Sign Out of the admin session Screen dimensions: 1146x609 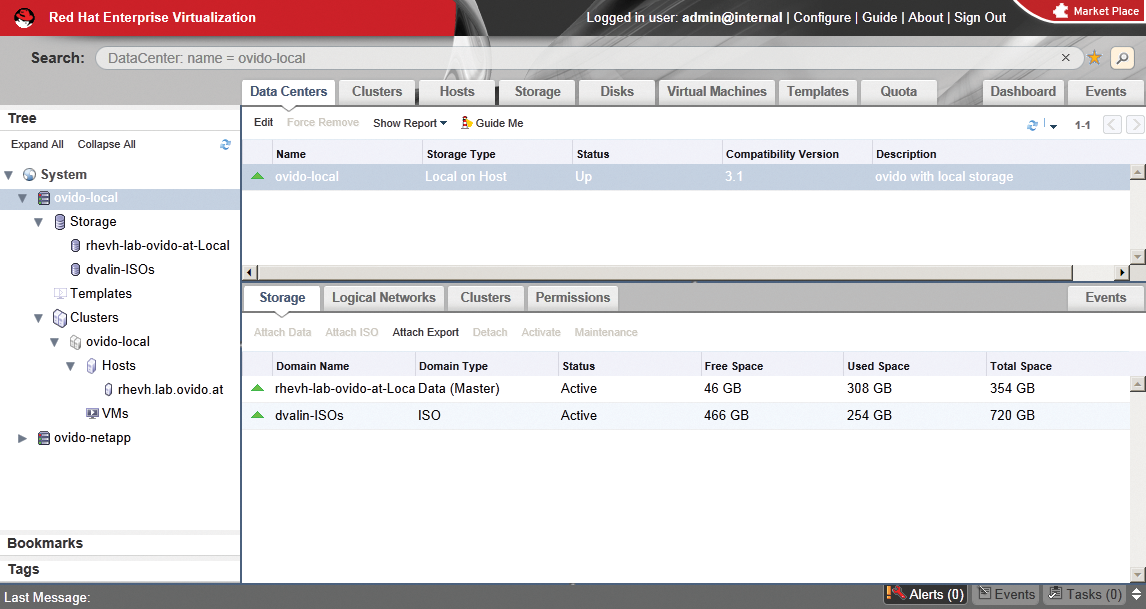(979, 17)
